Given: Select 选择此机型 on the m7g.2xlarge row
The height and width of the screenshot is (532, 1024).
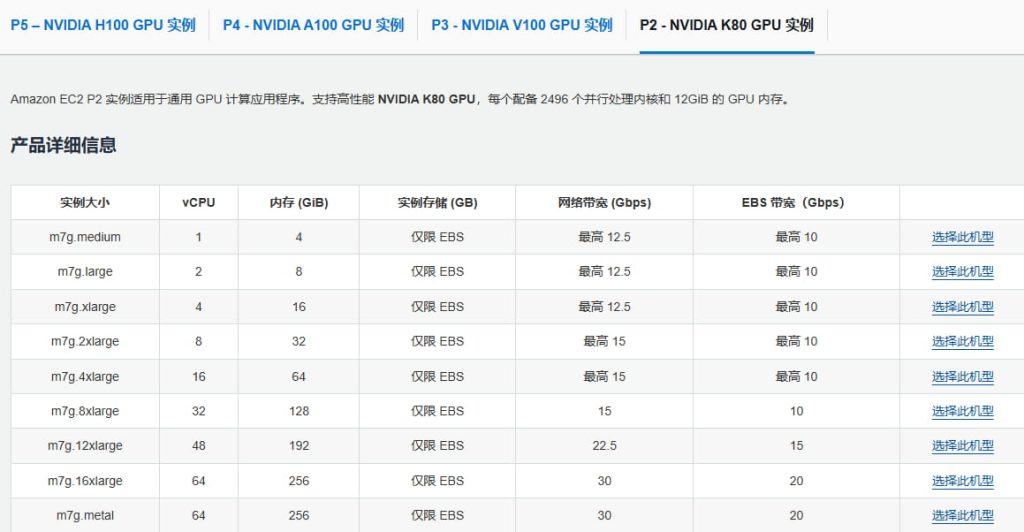Looking at the screenshot, I should [x=963, y=341].
